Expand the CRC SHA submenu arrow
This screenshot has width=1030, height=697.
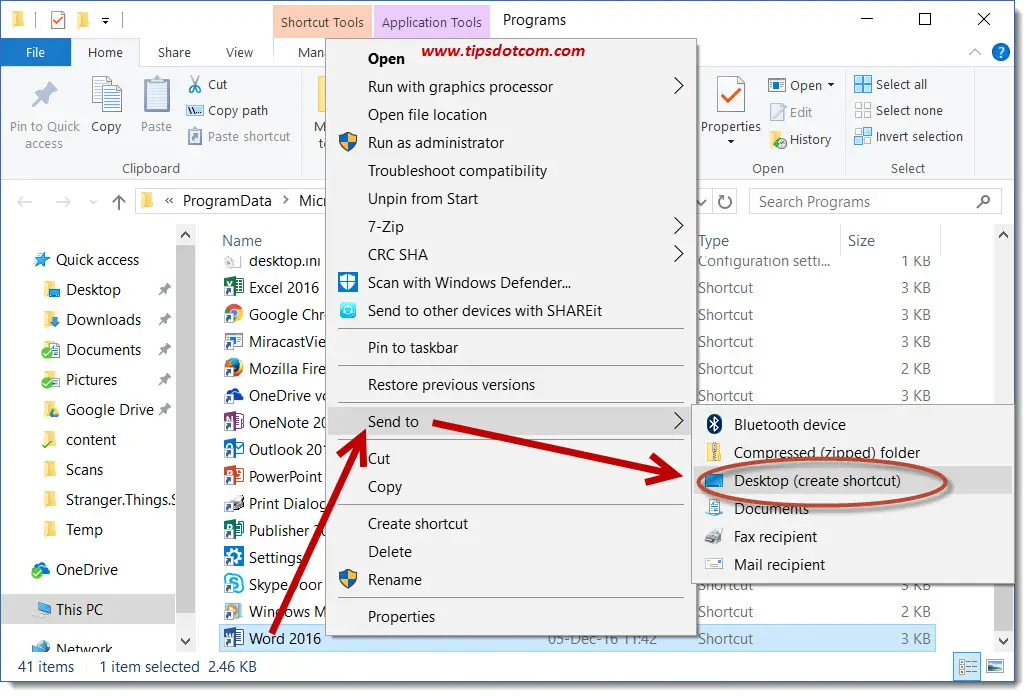pyautogui.click(x=679, y=254)
